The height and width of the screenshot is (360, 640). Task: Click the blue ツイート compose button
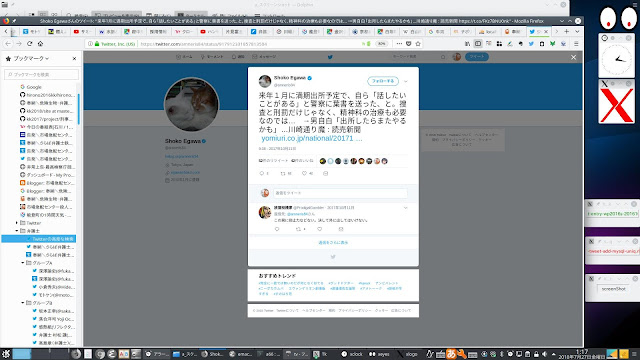pos(477,57)
